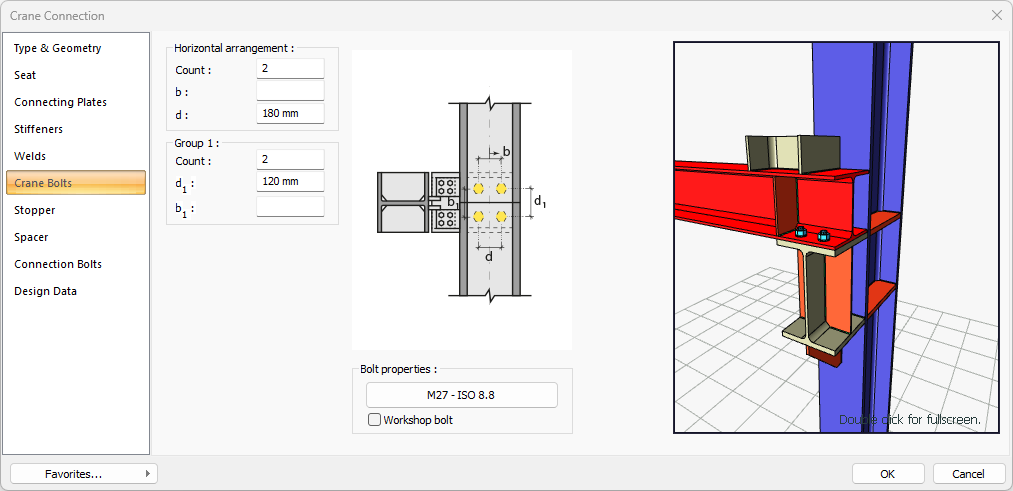Go to the Connecting Plates section
1013x491 pixels.
pos(60,102)
